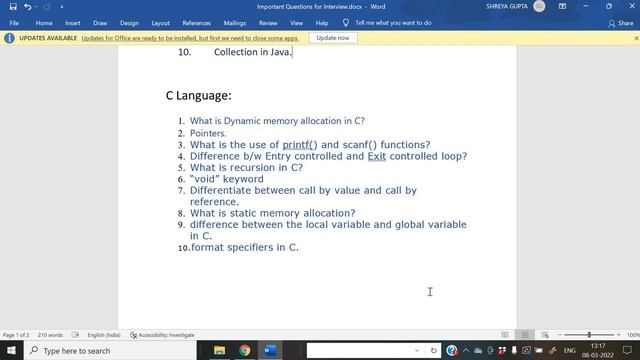
Task: Switch to the View tab
Action: (x=296, y=23)
